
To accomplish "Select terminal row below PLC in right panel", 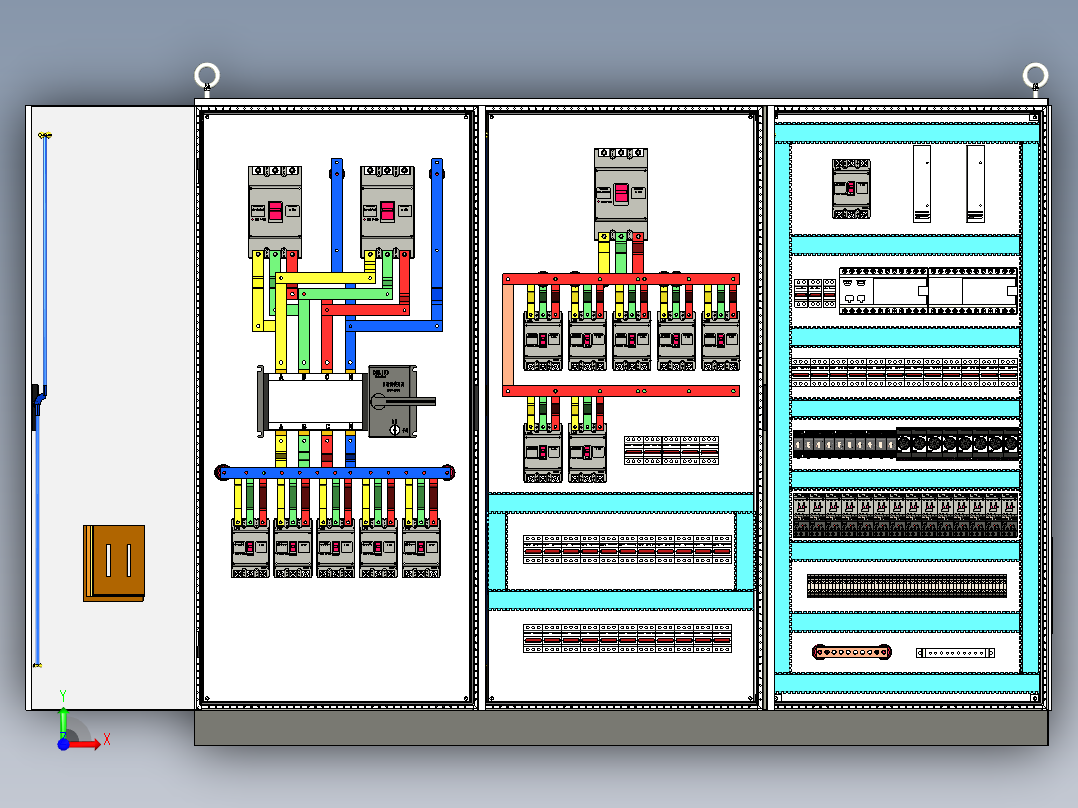I will pos(905,373).
